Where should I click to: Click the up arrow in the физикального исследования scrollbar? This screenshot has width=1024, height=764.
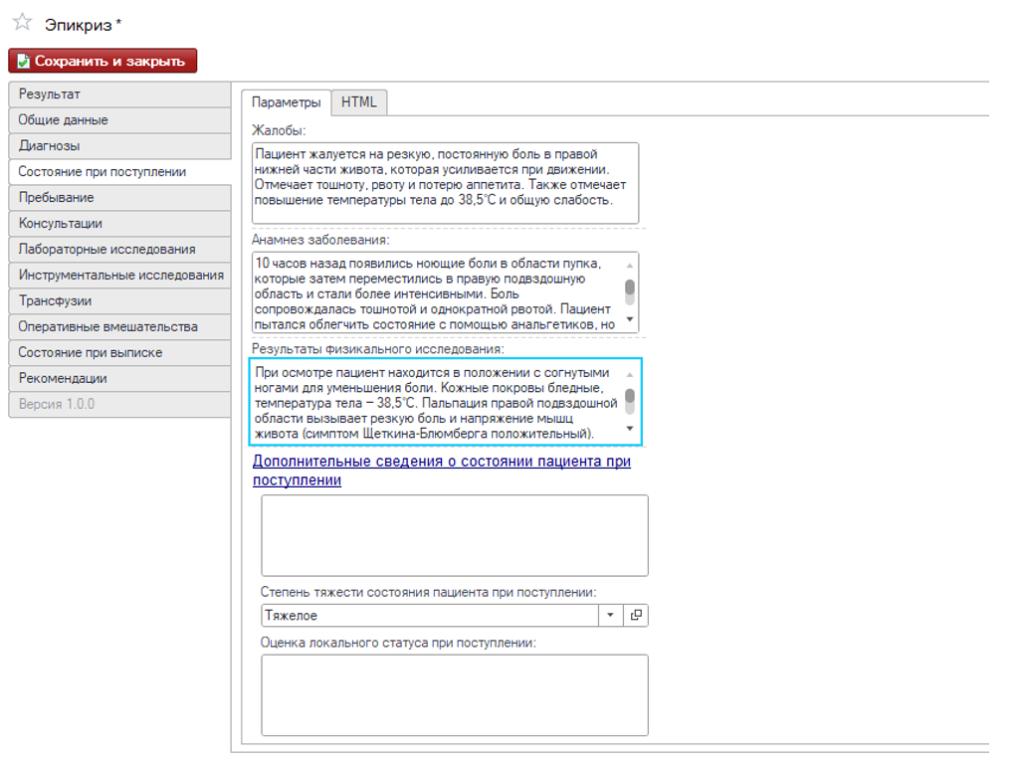[630, 374]
